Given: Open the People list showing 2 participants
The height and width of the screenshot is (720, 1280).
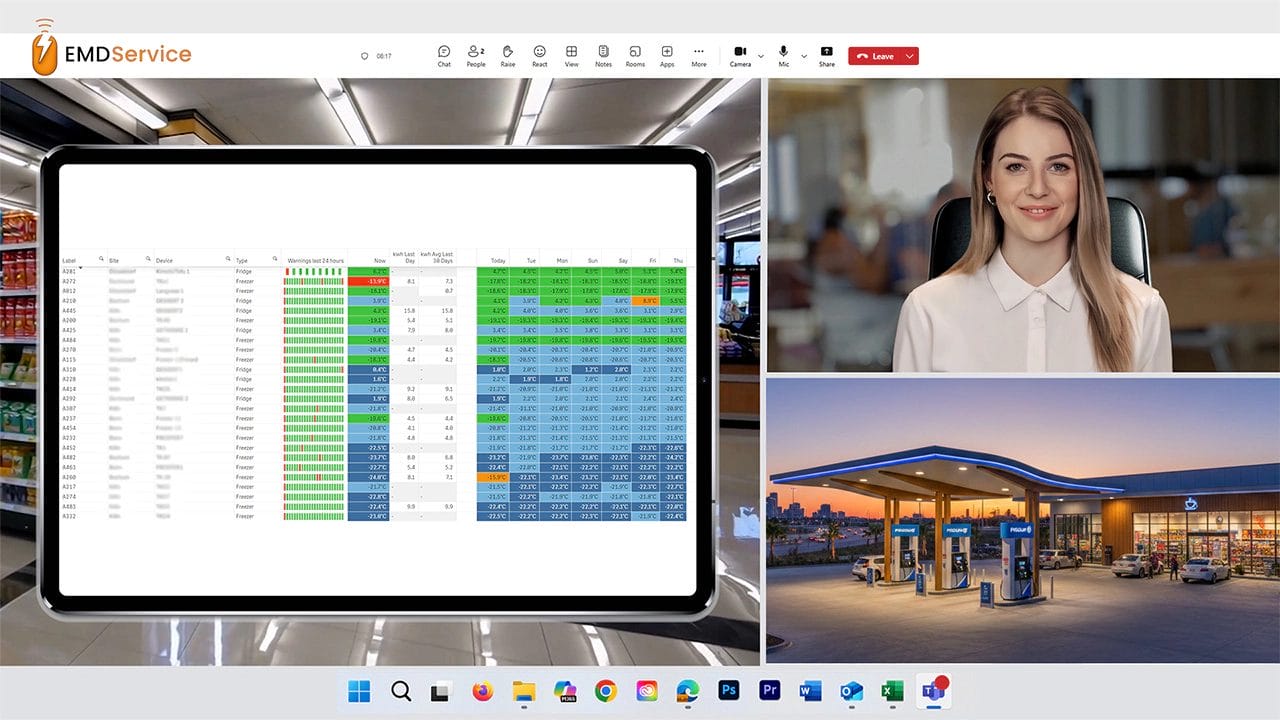Looking at the screenshot, I should [x=475, y=52].
